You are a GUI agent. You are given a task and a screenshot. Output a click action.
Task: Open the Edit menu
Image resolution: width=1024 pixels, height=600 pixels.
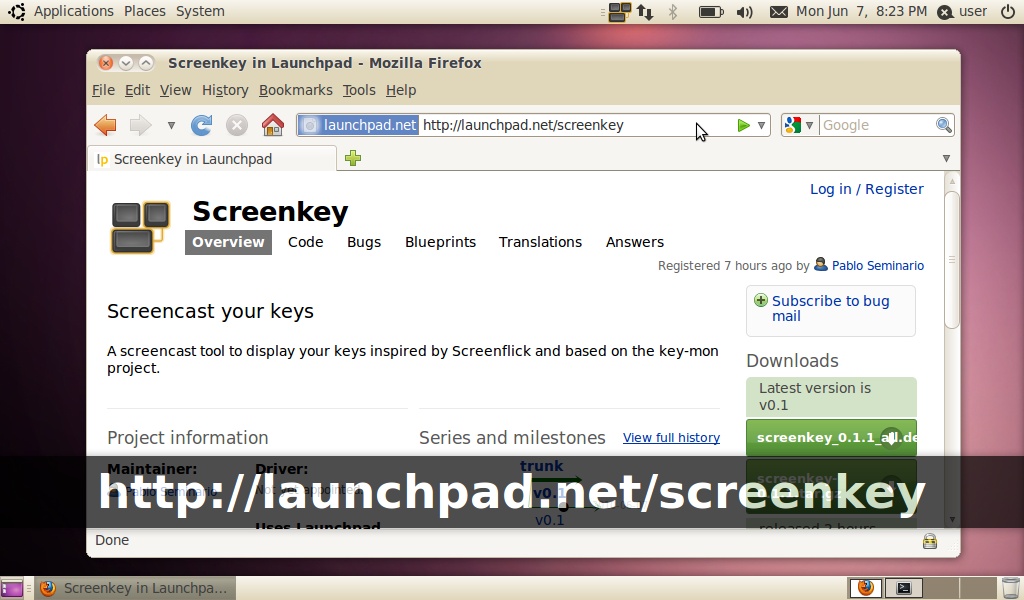click(x=137, y=90)
